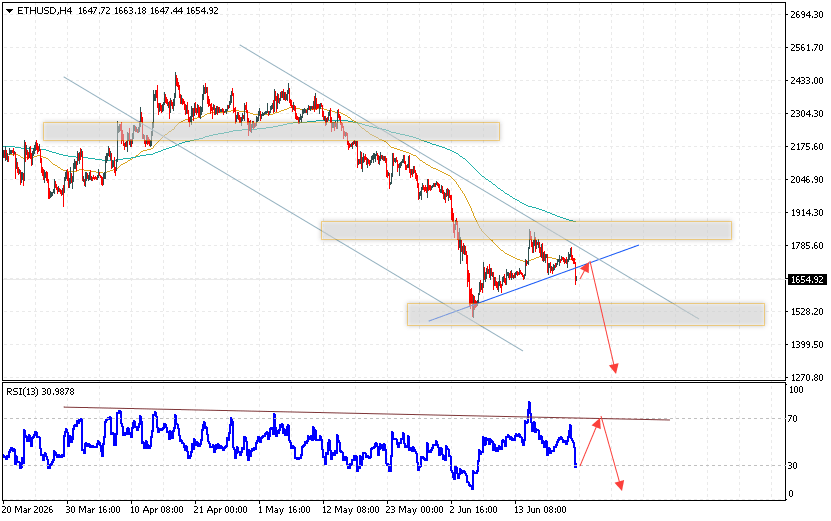
Task: Click the 13 Jun 08:00 time label
Action: (541, 510)
